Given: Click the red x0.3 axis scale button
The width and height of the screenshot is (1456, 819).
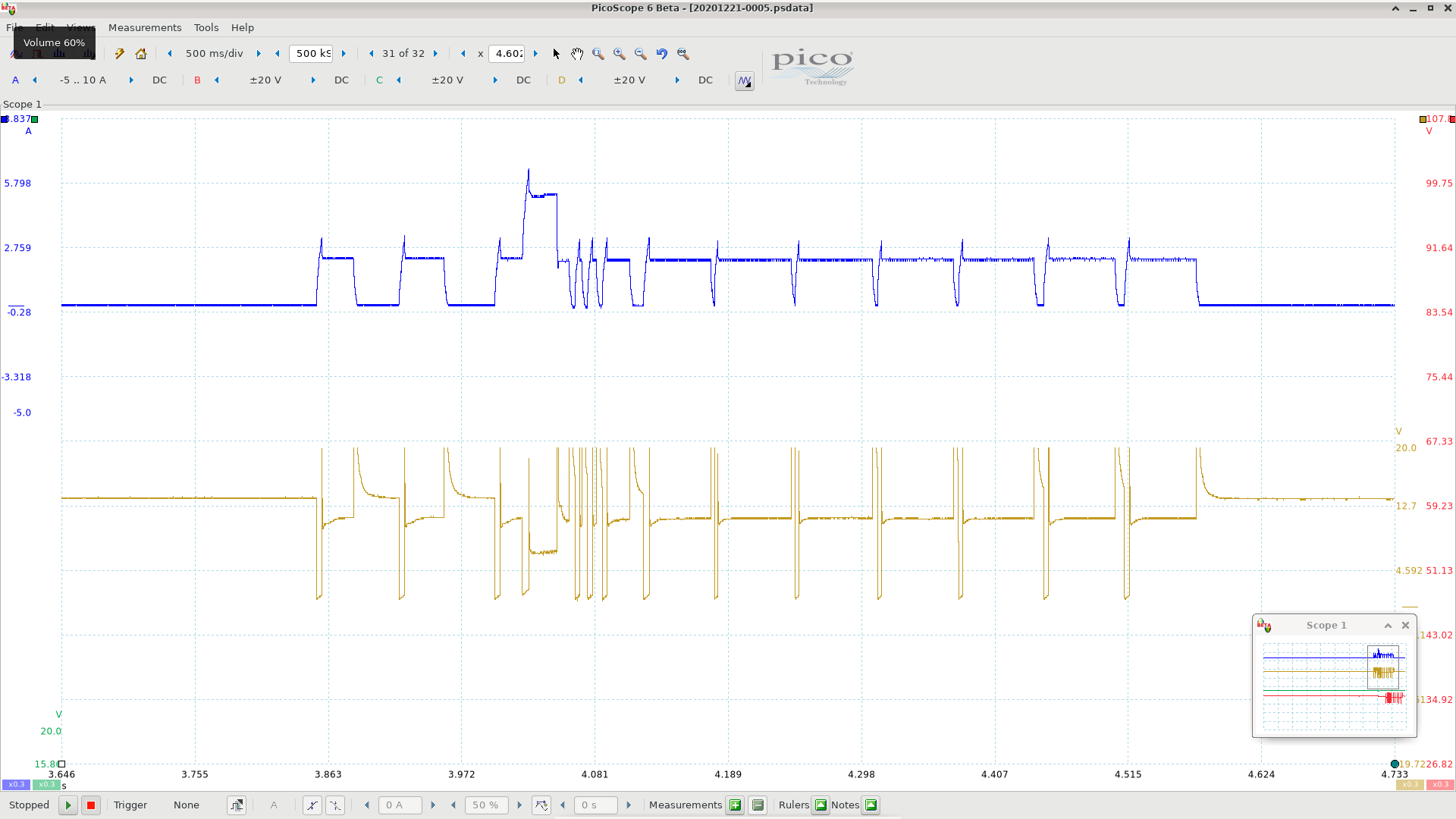Looking at the screenshot, I should click(x=1440, y=785).
